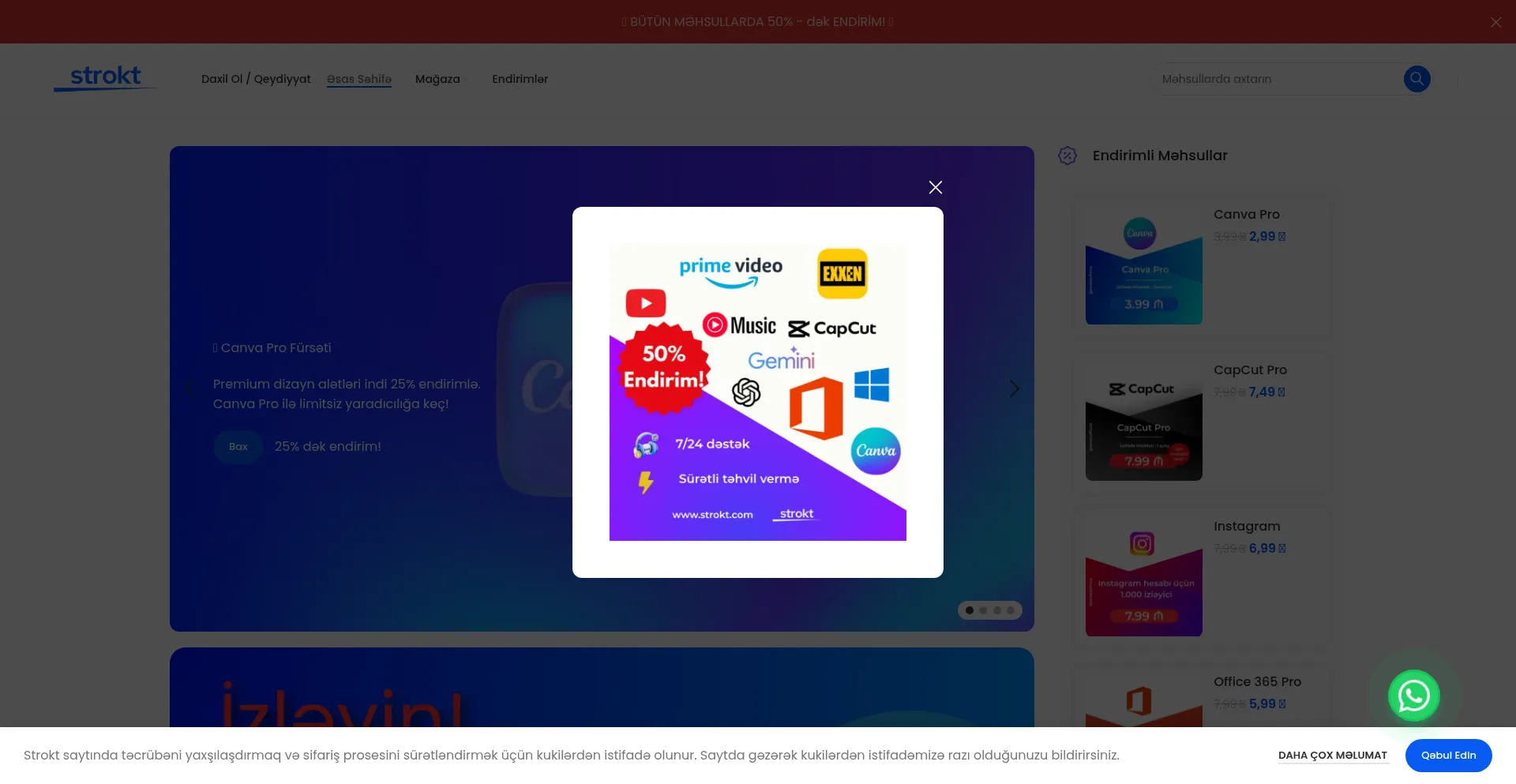
Task: Click the 25% dək endirim! text
Action: coord(328,447)
